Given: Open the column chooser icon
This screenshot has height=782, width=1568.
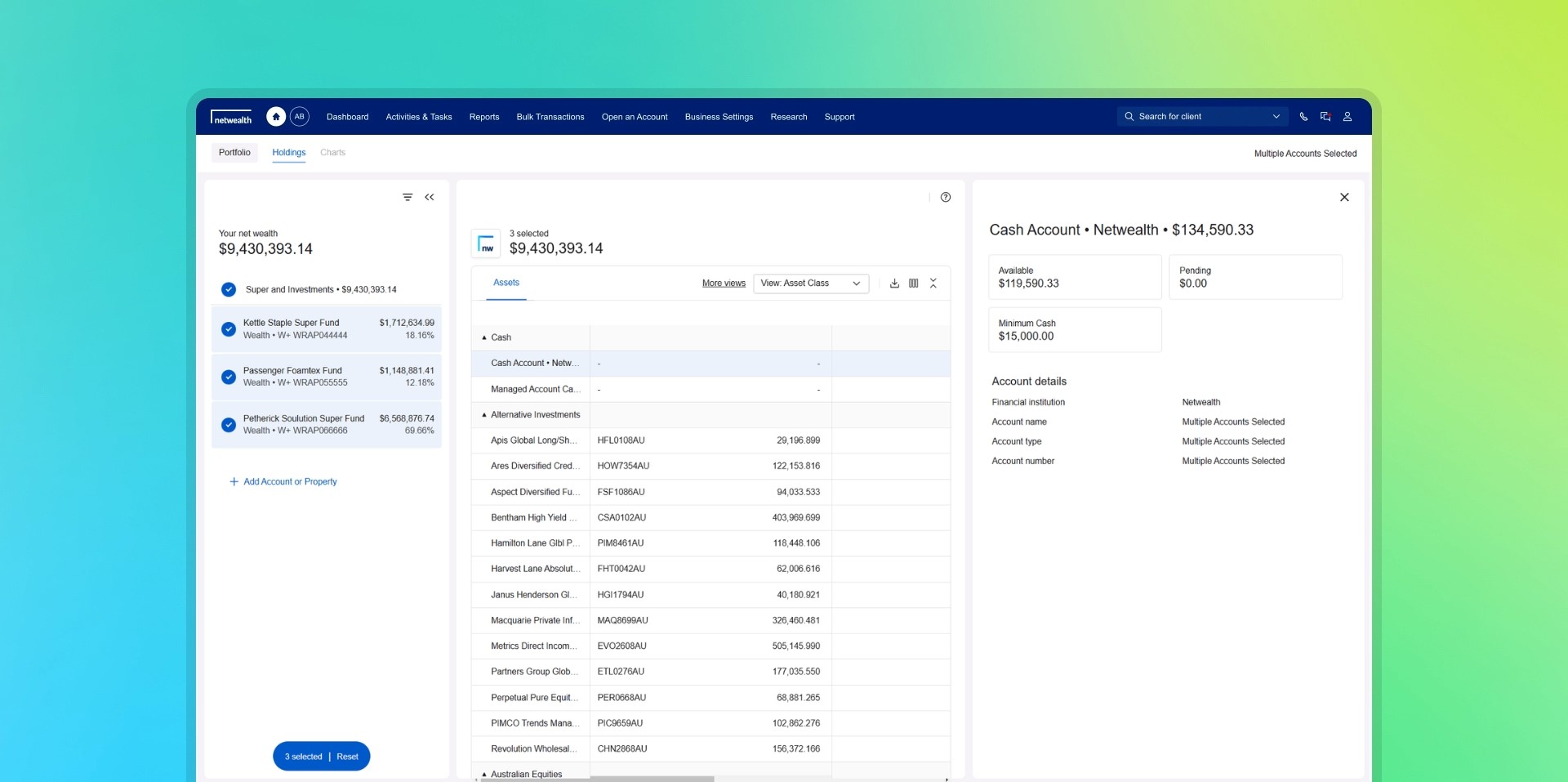Looking at the screenshot, I should (914, 283).
